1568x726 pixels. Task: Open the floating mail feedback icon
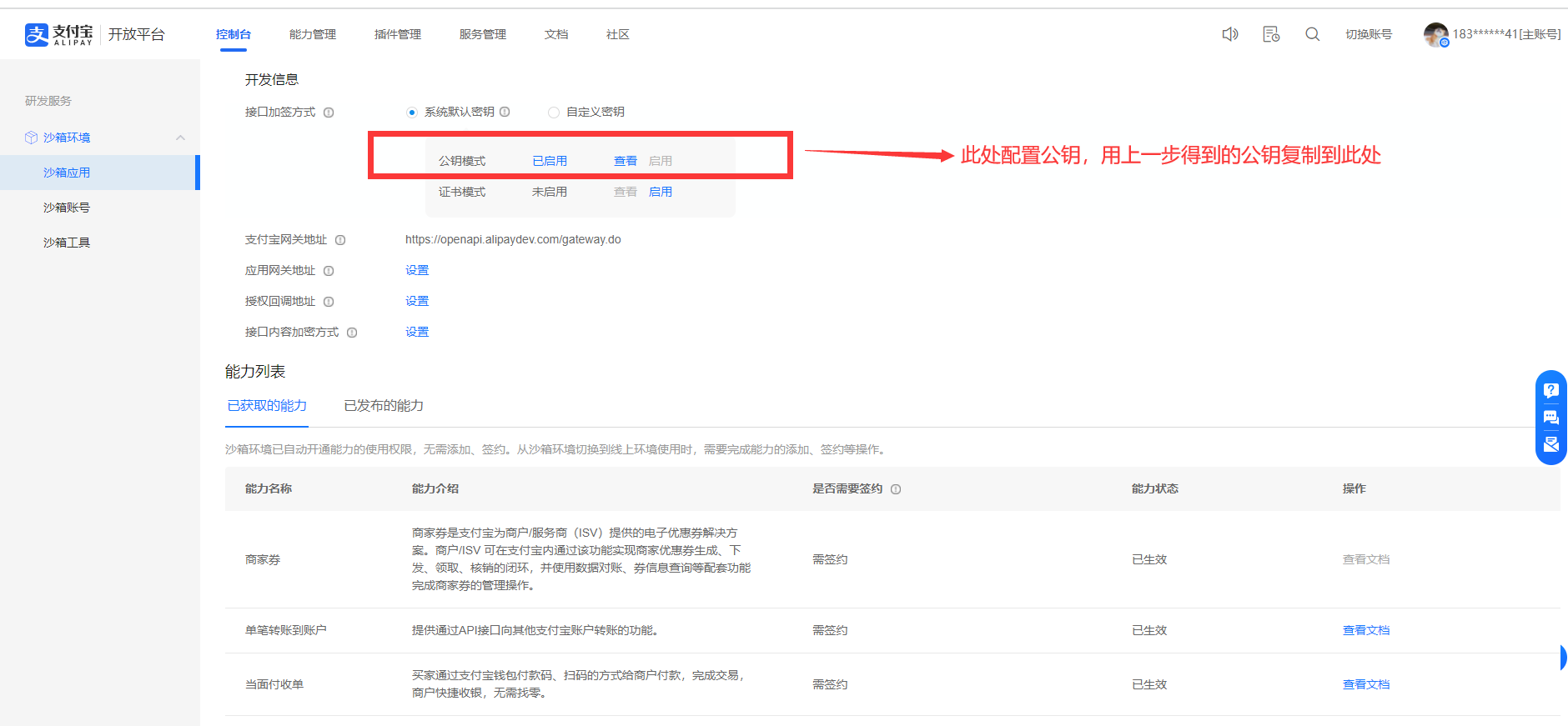point(1550,444)
